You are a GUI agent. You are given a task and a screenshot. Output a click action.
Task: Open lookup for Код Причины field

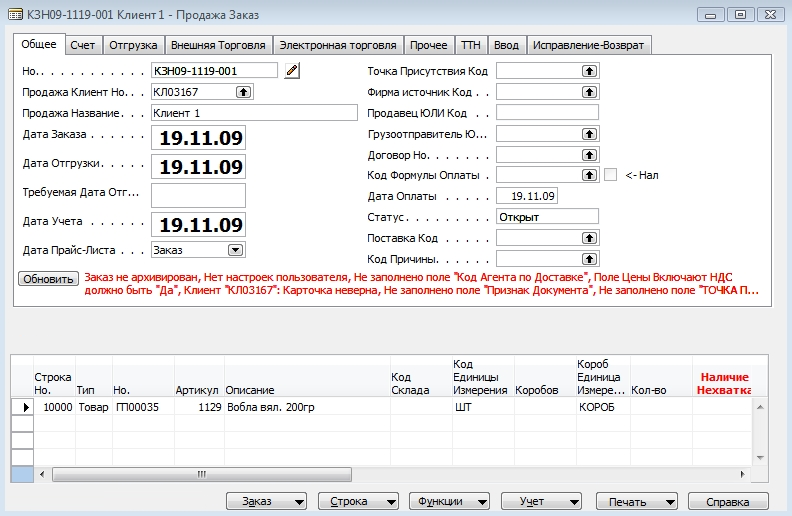(x=589, y=259)
